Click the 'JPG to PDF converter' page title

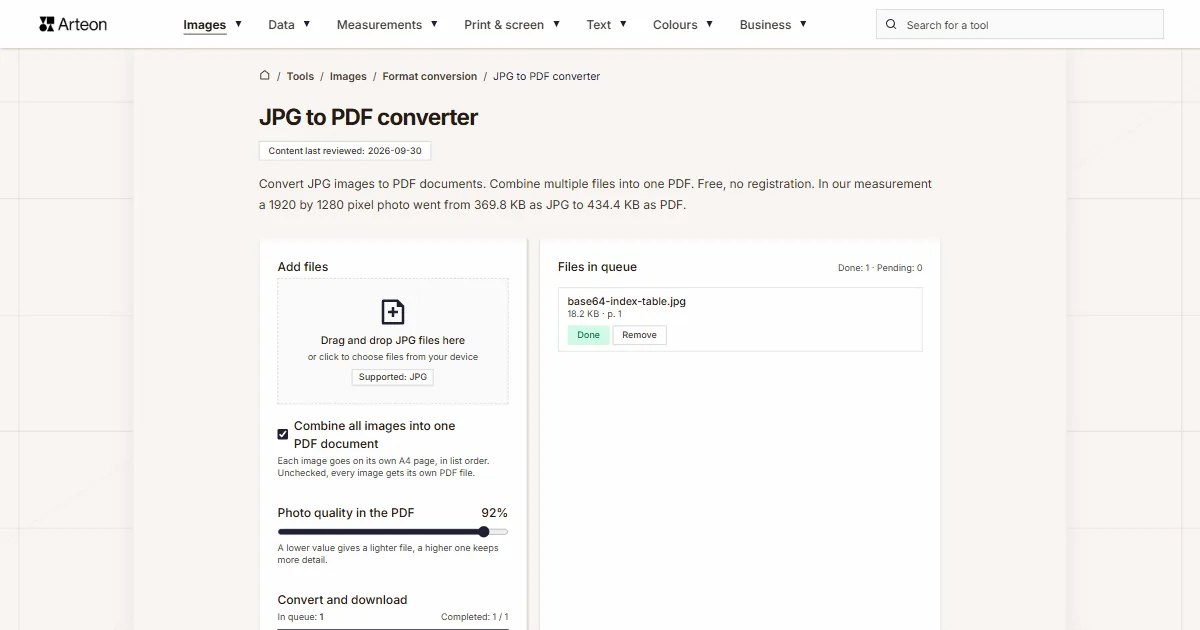(x=368, y=117)
